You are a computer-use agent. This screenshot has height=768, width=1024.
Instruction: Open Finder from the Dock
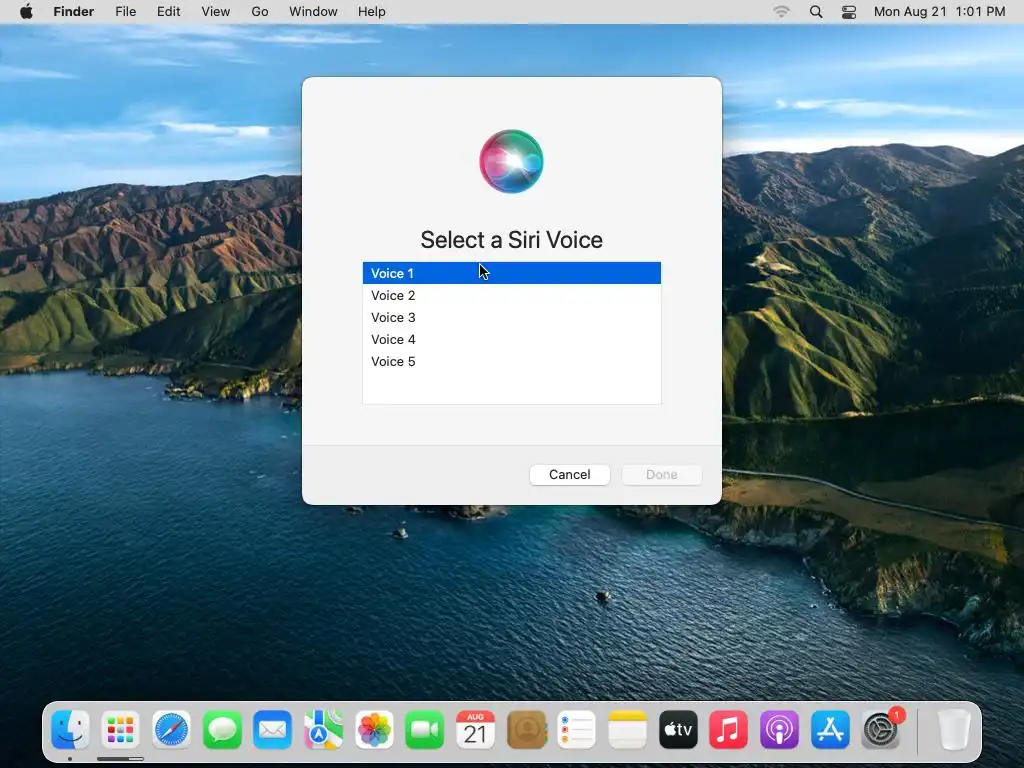[70, 729]
